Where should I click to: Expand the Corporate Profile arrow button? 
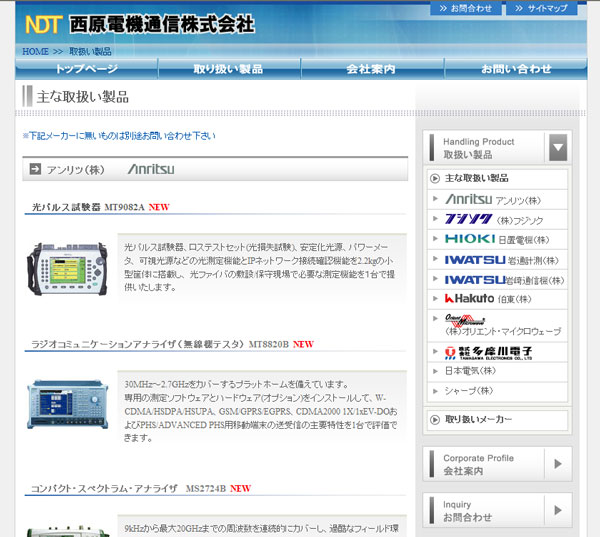click(558, 464)
